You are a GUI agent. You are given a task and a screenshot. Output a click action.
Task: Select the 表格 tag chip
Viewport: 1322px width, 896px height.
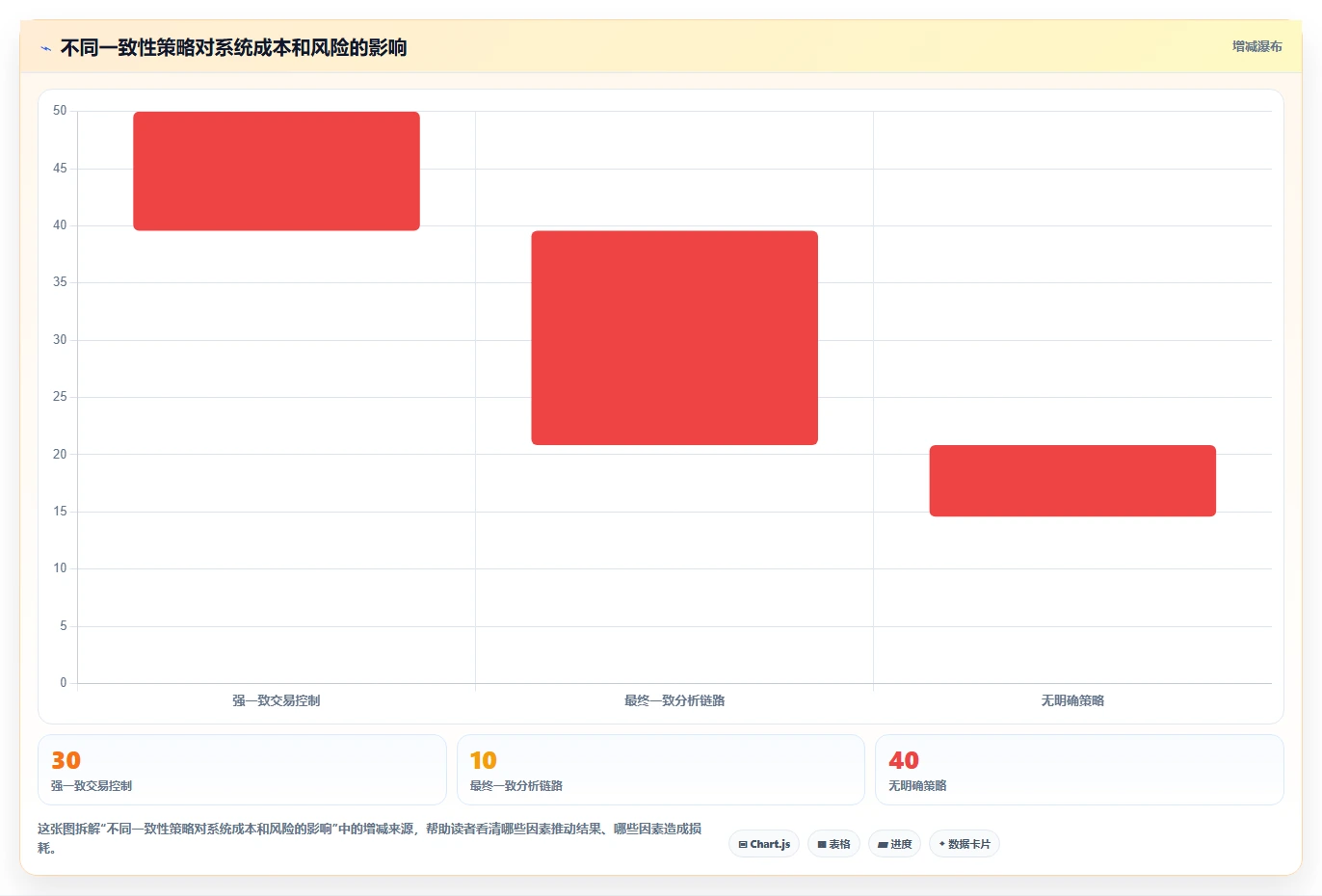point(833,844)
